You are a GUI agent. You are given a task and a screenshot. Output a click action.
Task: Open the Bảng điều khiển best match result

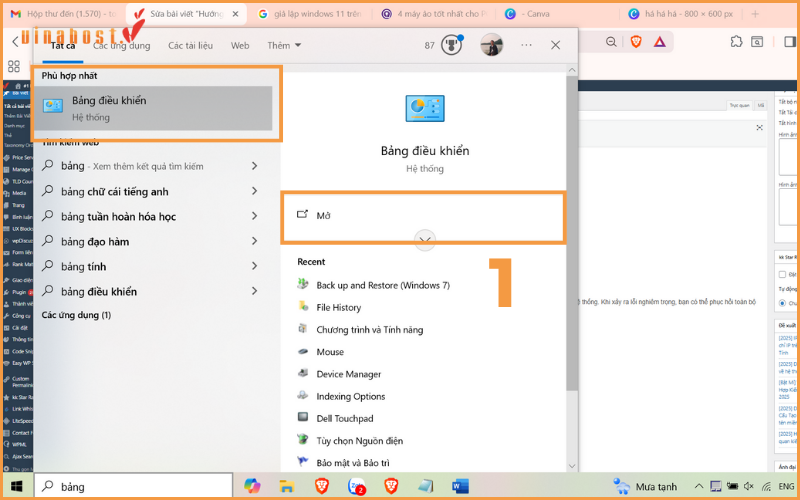[x=155, y=108]
